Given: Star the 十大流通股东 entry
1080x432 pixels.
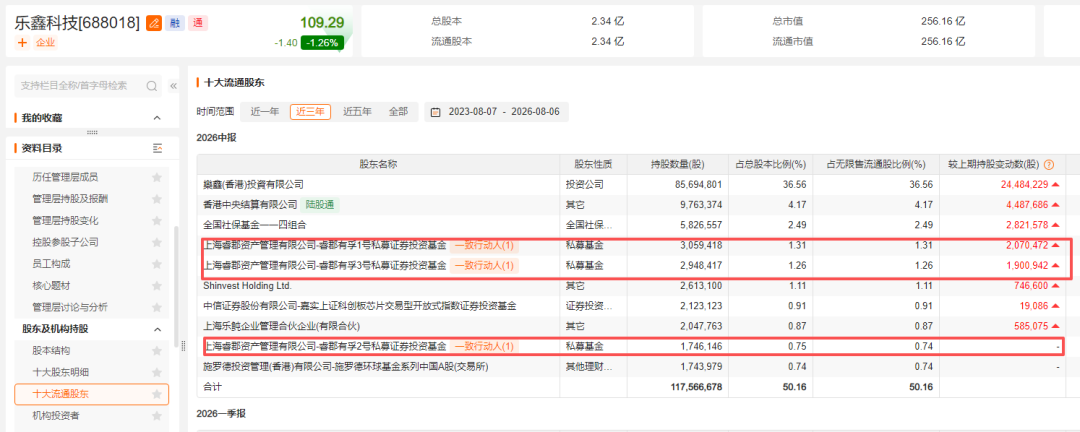Looking at the screenshot, I should point(157,394).
